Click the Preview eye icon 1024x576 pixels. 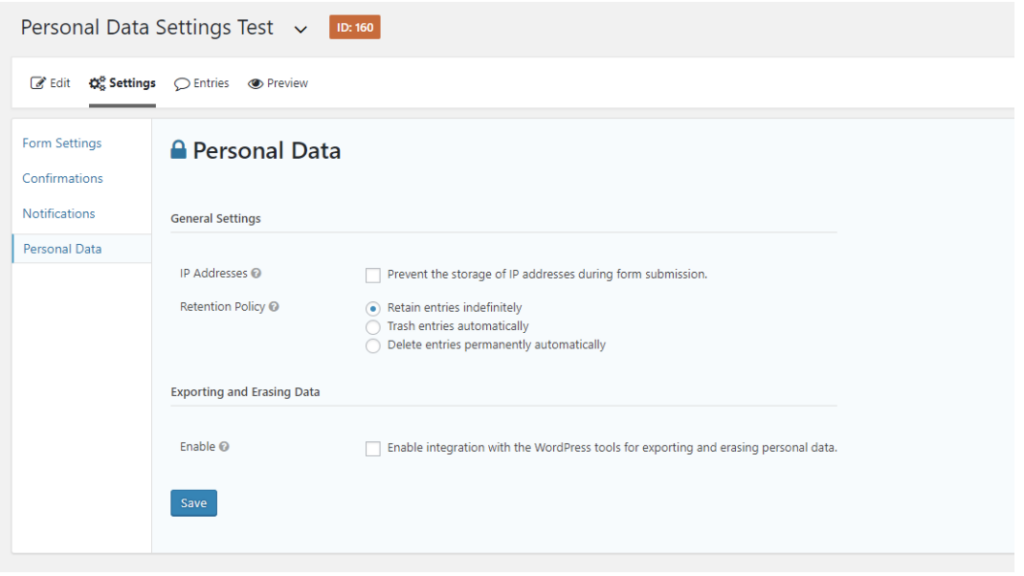point(255,84)
